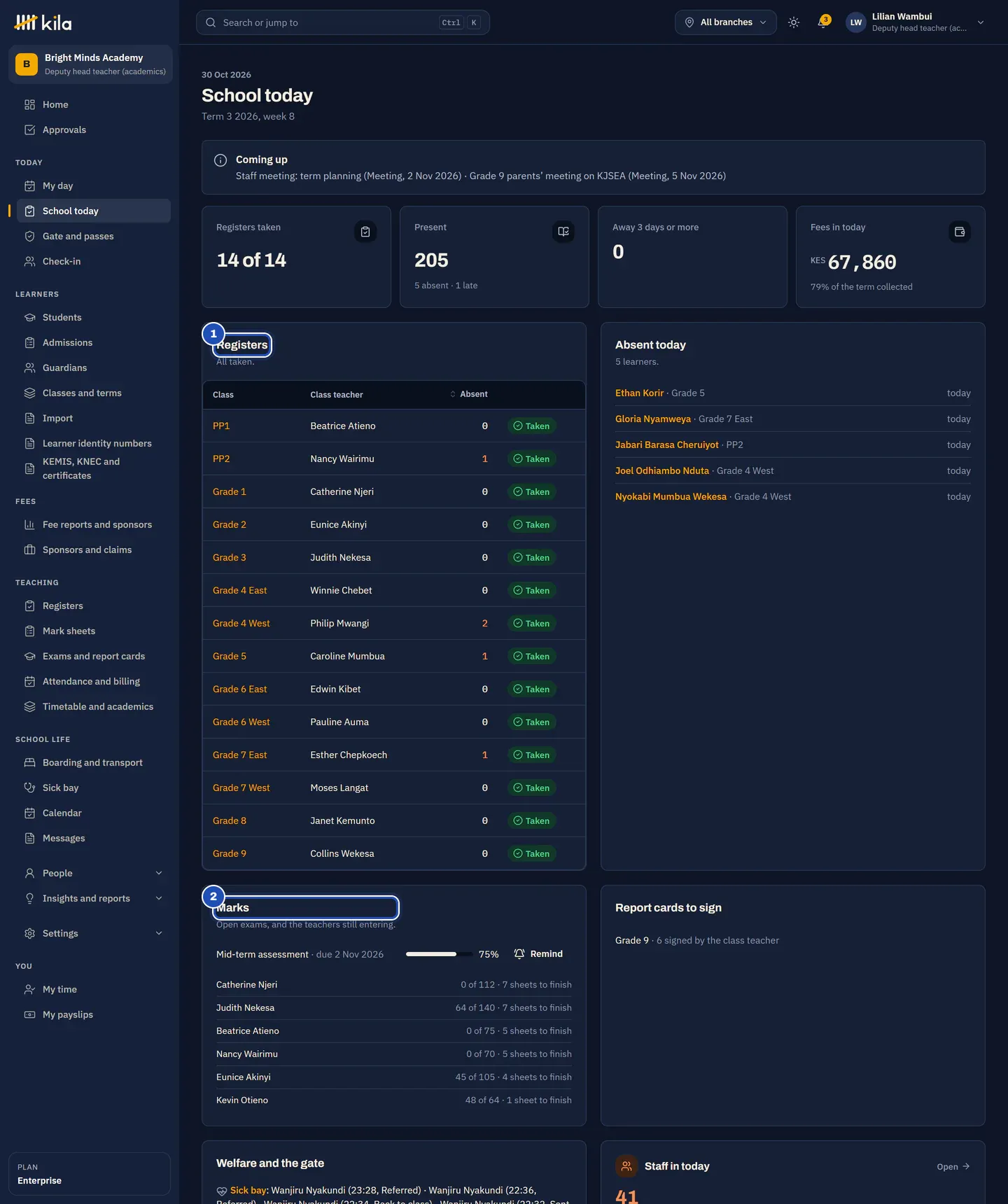Click the Present card book icon
The height and width of the screenshot is (1204, 1008).
(x=563, y=232)
